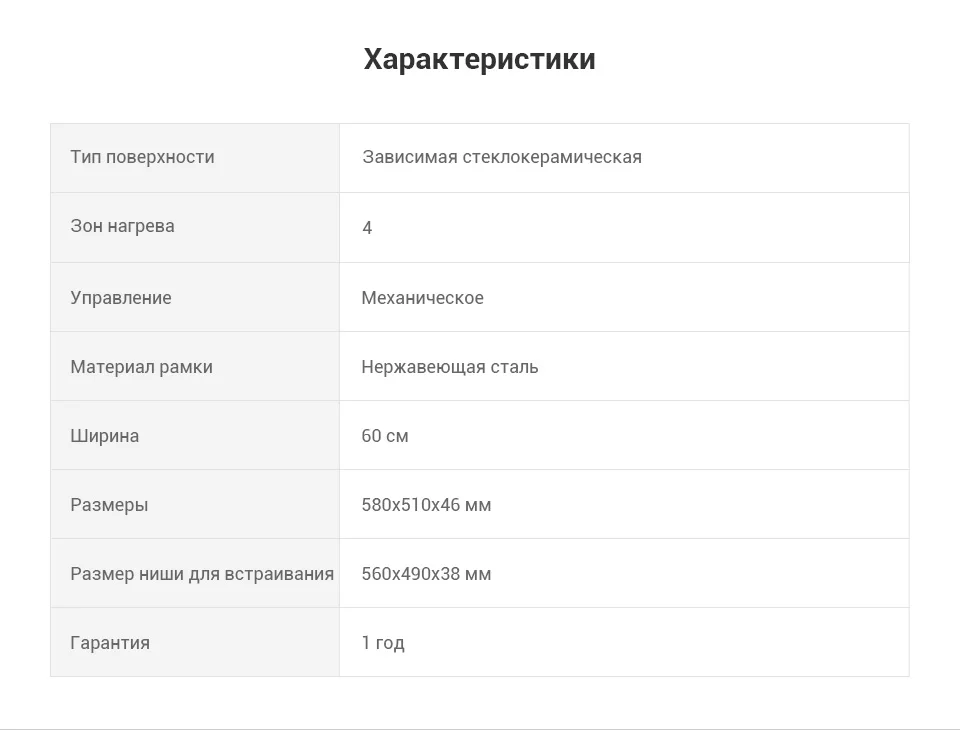Select the Гарантия row label
This screenshot has width=960, height=730.
[110, 643]
